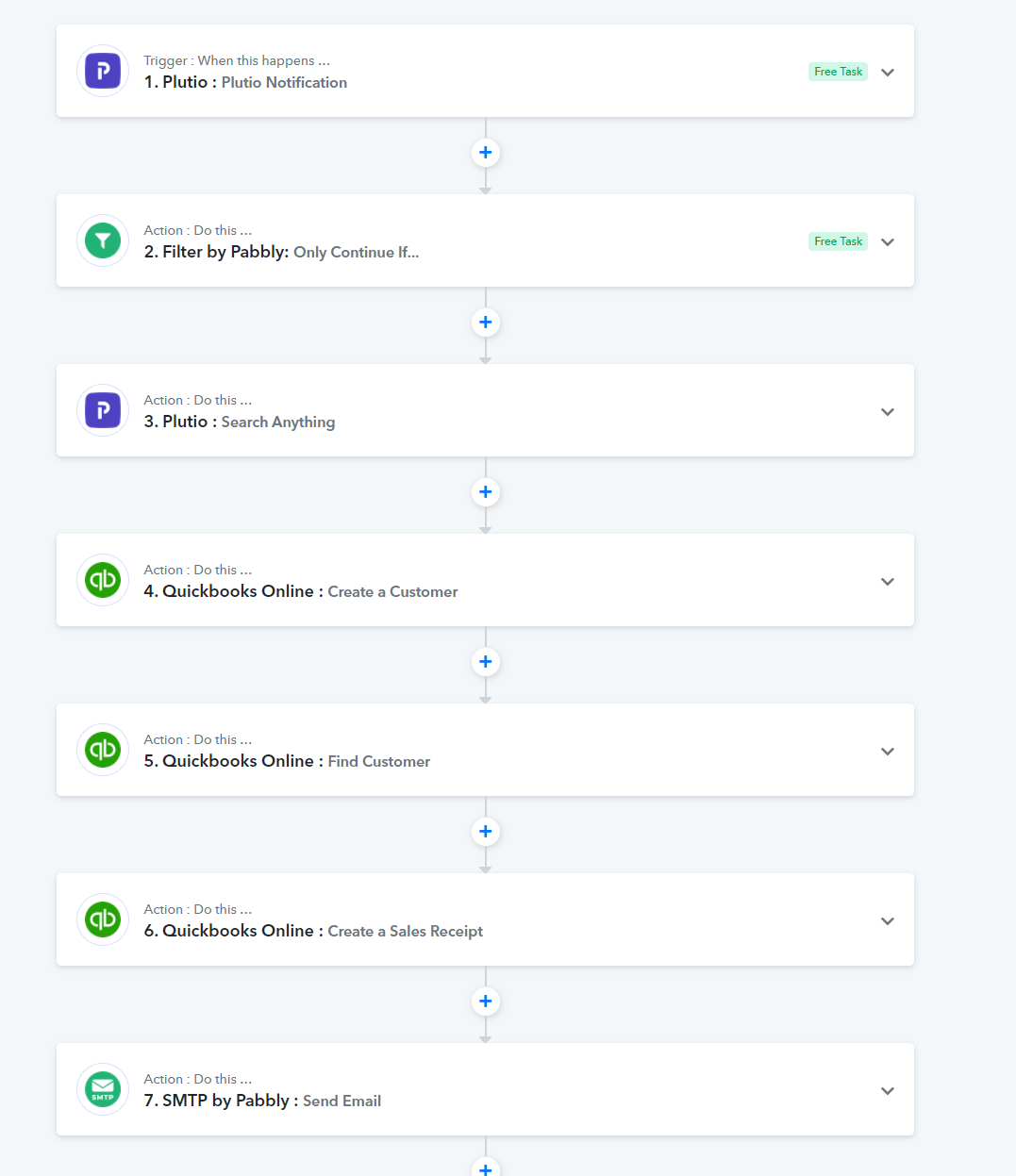Open '3. Plutio : Search Anything' title
Viewport: 1016px width, 1176px height.
(x=240, y=422)
